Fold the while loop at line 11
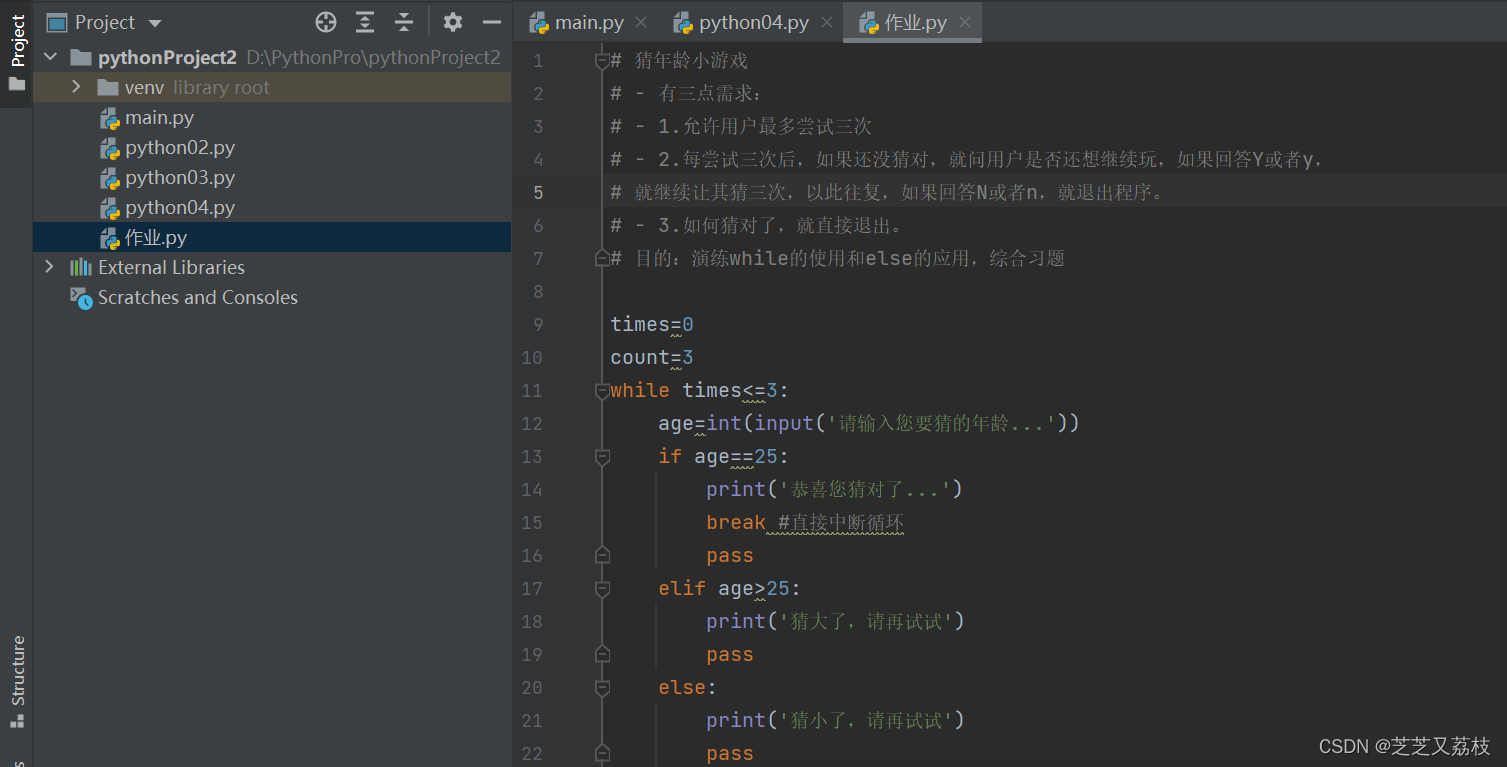The height and width of the screenshot is (767, 1507). point(602,390)
